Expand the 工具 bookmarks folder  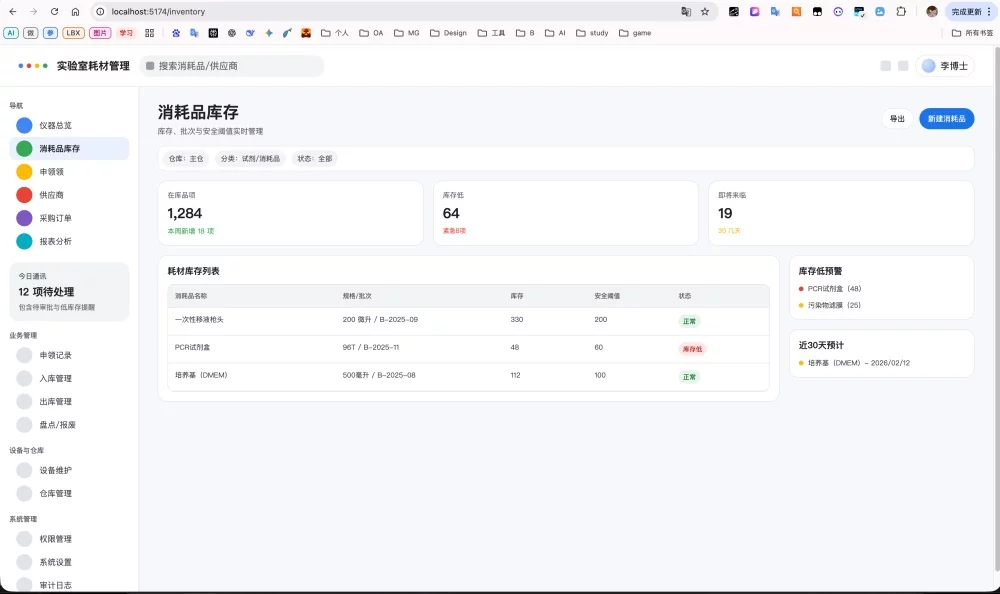click(x=491, y=33)
